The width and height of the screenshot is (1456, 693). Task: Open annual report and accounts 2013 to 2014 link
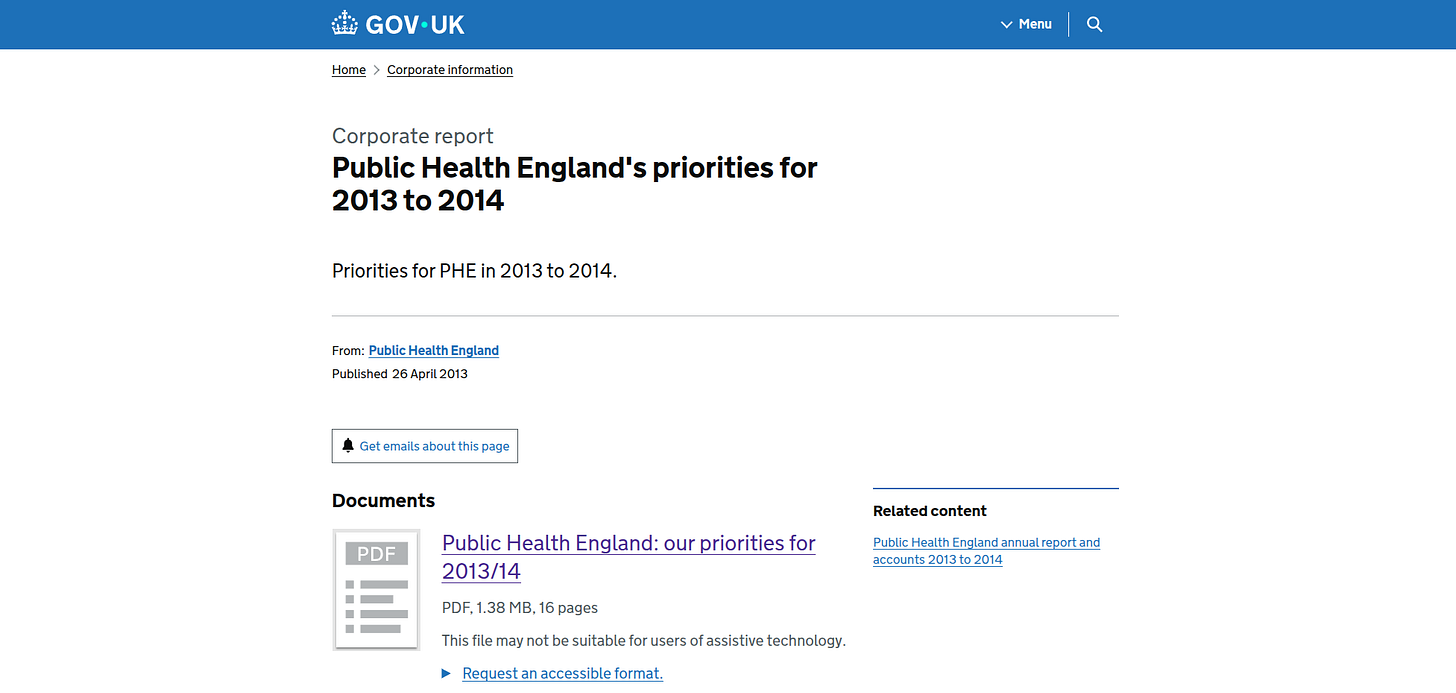[986, 551]
